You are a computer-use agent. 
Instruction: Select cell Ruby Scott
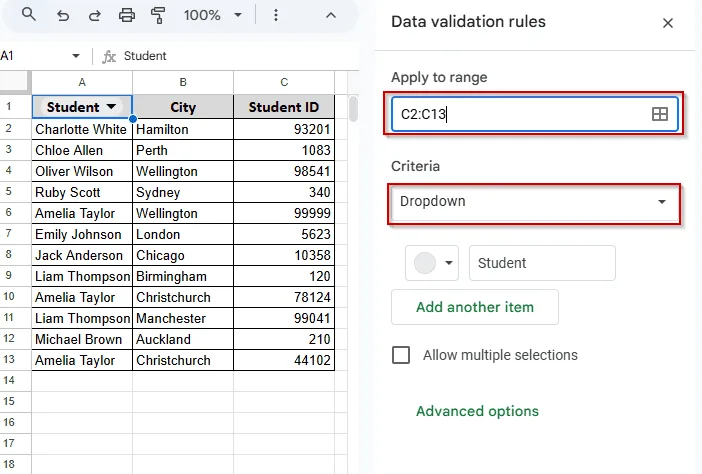click(x=82, y=192)
